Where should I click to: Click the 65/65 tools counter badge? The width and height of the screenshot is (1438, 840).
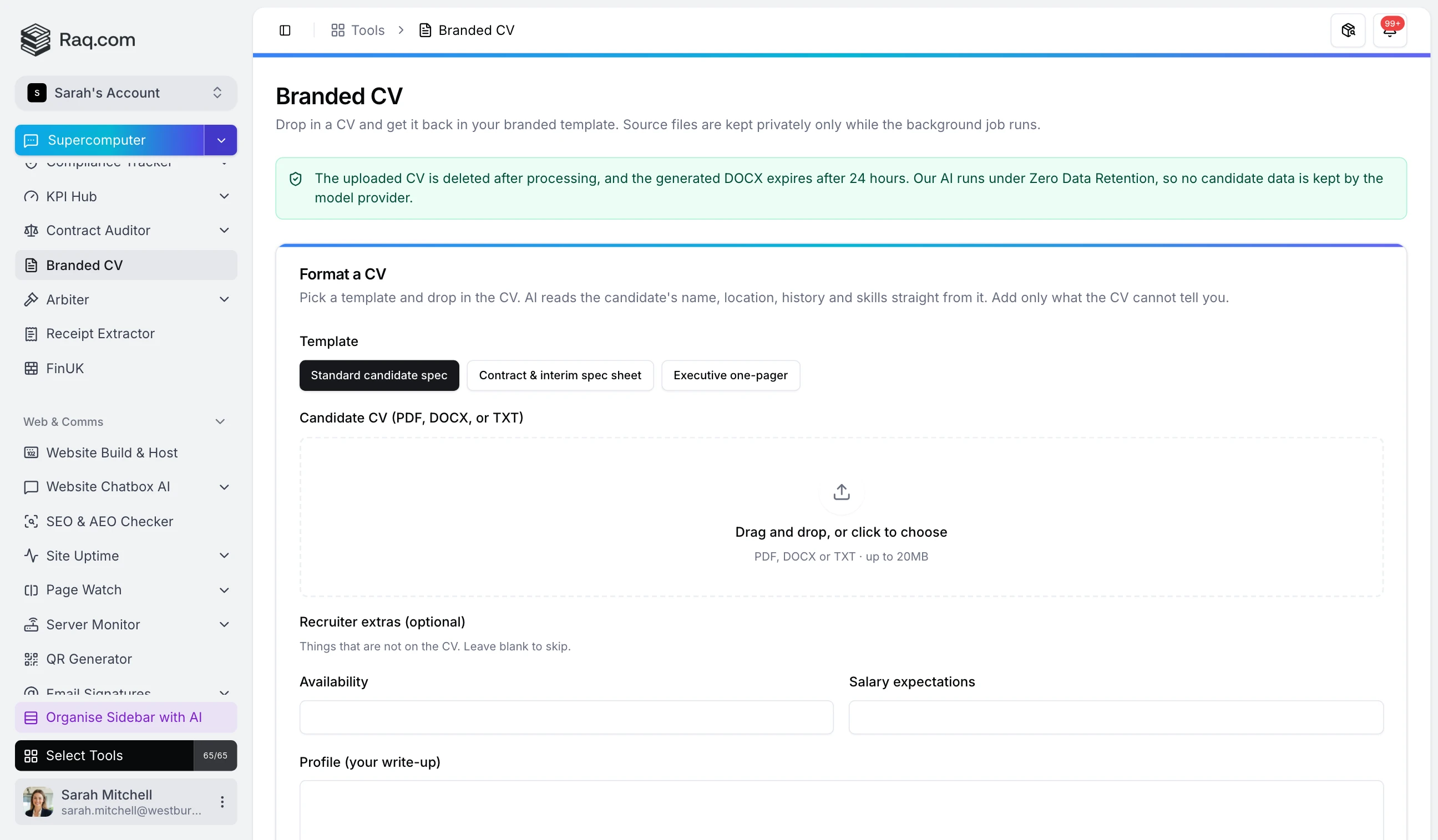tap(215, 756)
